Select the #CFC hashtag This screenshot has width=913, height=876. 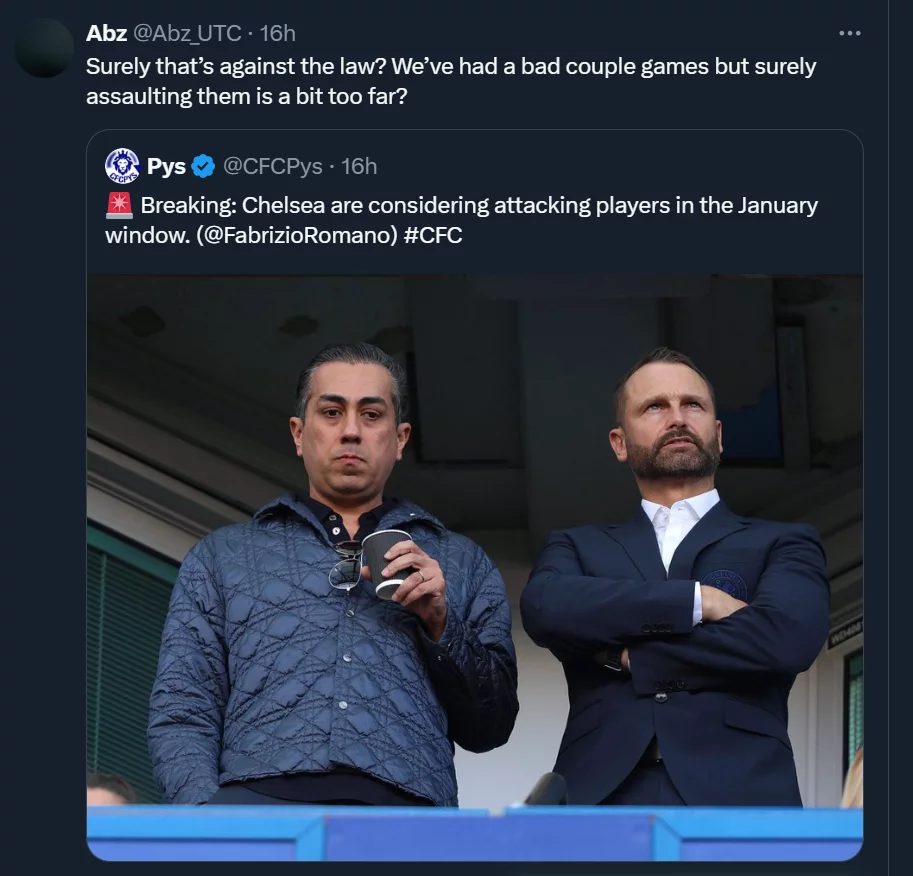434,236
